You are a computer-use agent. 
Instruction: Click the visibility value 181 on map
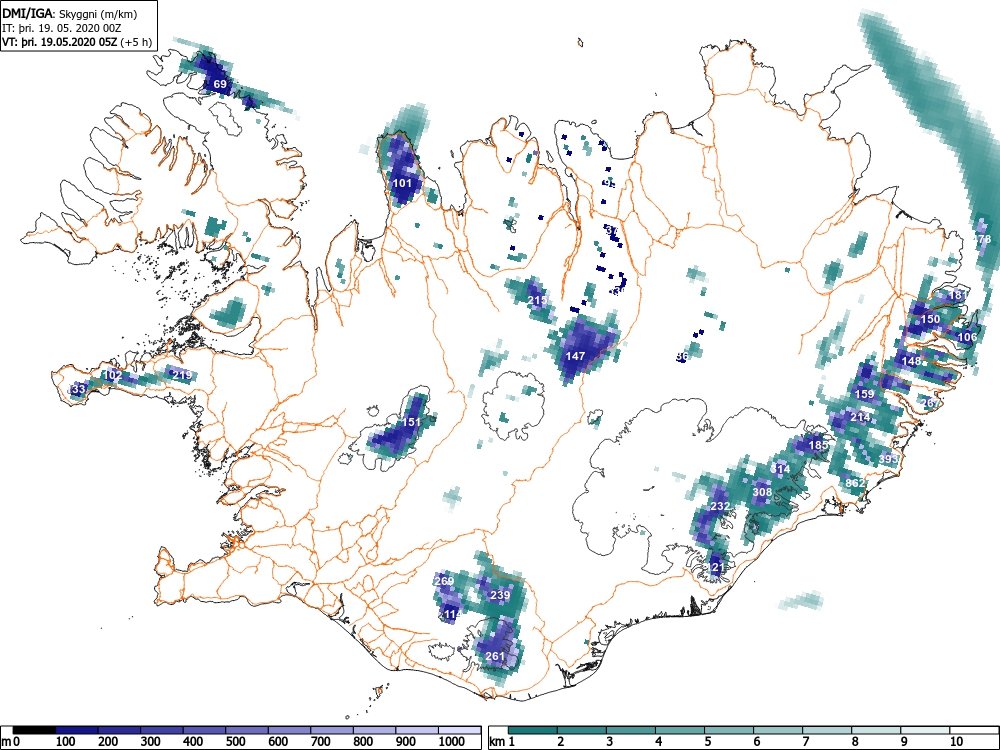click(958, 295)
